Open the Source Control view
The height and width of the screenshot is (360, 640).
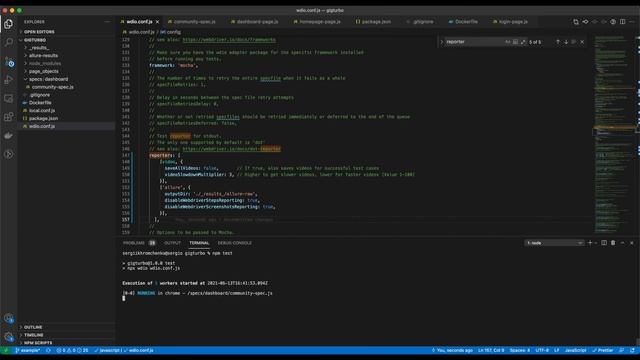tap(9, 62)
